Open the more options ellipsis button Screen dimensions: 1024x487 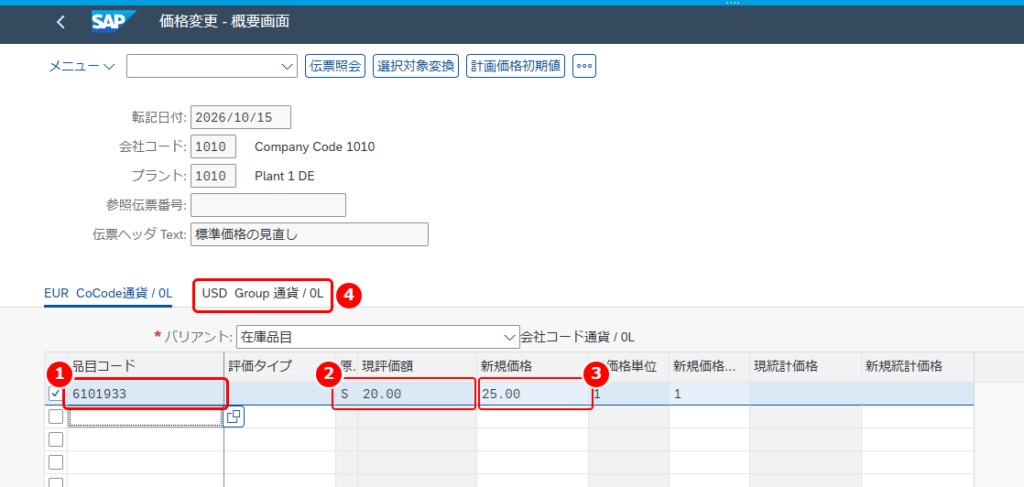coord(584,66)
